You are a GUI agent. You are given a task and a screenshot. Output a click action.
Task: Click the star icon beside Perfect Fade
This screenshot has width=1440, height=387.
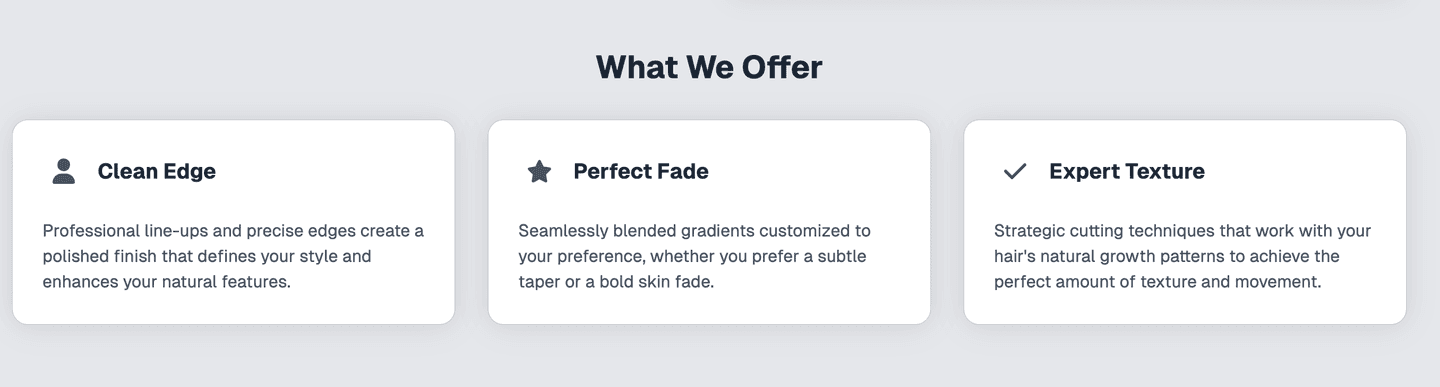(x=539, y=171)
